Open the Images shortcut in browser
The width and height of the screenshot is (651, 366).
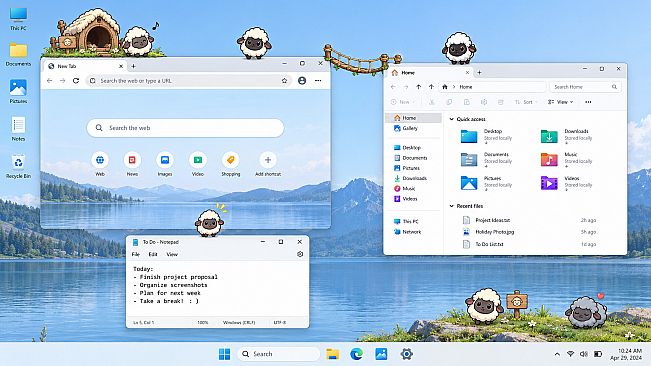[x=165, y=160]
